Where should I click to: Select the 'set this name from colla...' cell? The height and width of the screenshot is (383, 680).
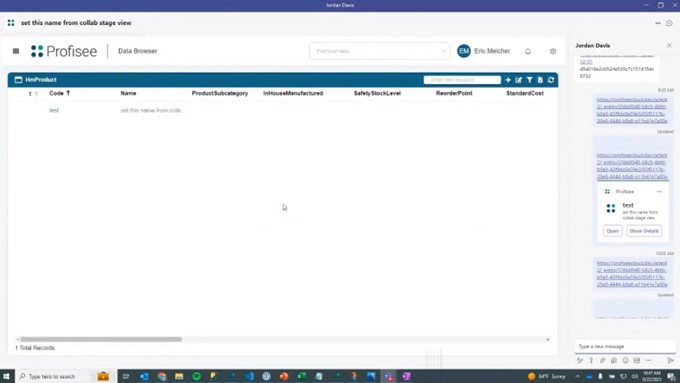pos(152,110)
